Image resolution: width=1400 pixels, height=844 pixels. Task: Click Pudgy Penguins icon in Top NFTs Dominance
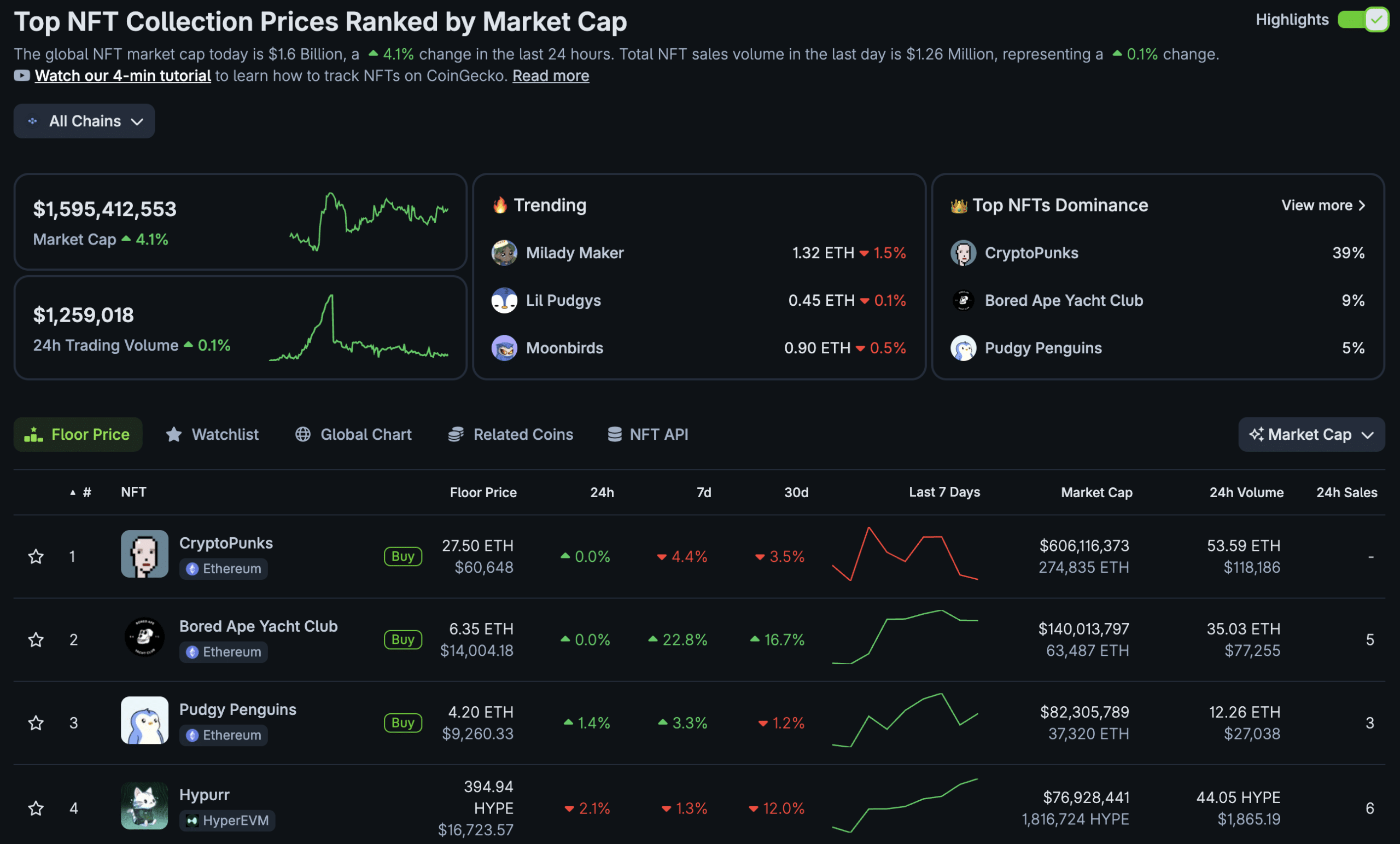point(963,348)
